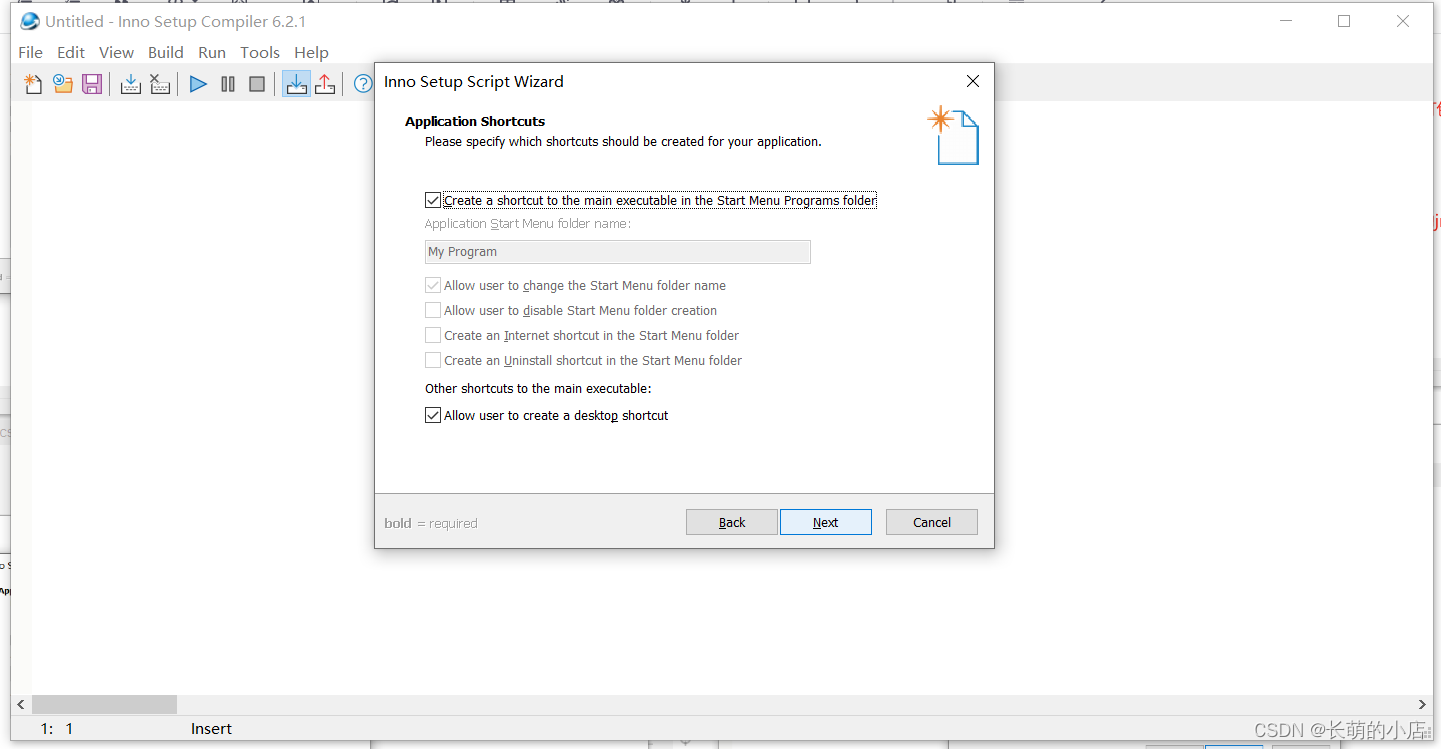Close the Script Wizard dialog
Viewport: 1441px width, 749px height.
tap(972, 81)
